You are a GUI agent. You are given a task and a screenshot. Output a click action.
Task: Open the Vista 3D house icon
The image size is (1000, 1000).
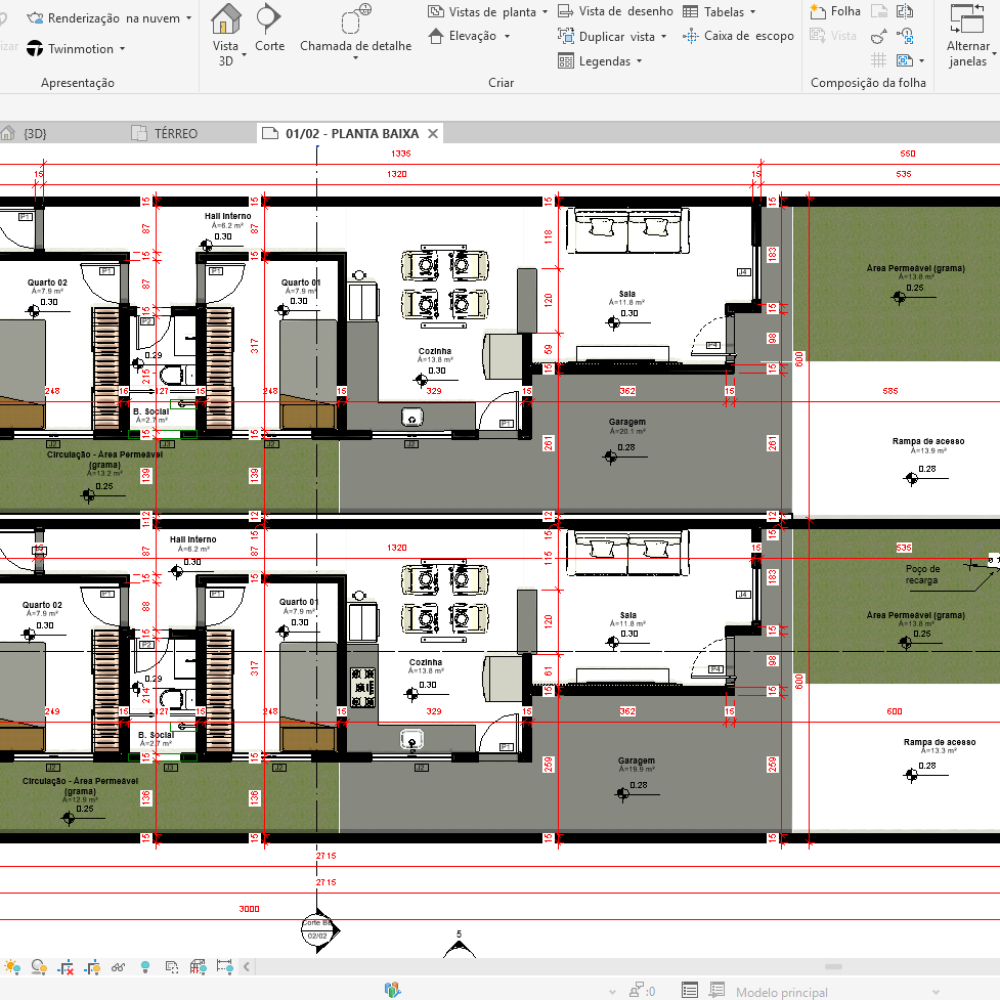pos(226,28)
